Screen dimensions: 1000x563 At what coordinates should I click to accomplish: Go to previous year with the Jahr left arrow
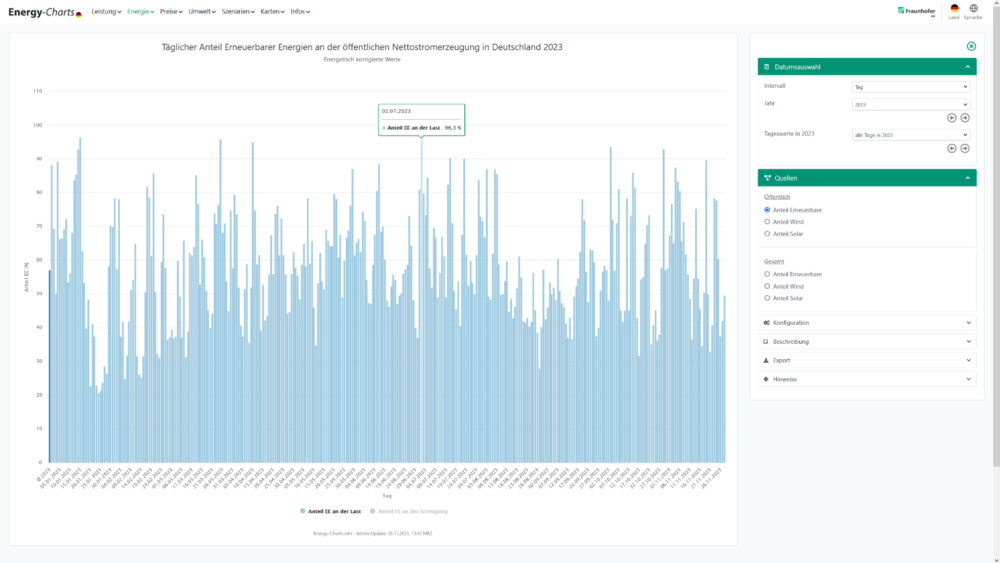952,117
